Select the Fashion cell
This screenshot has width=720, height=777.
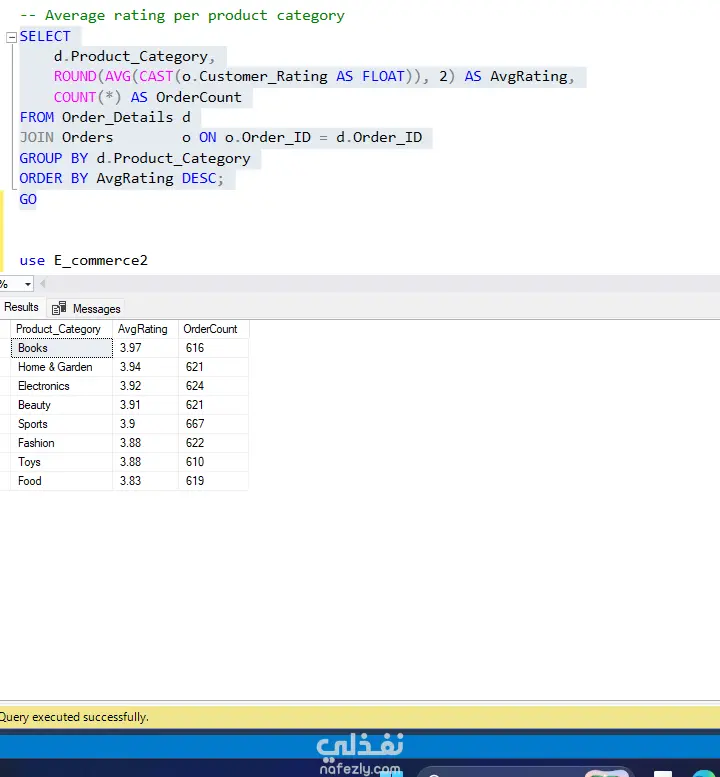(x=62, y=443)
